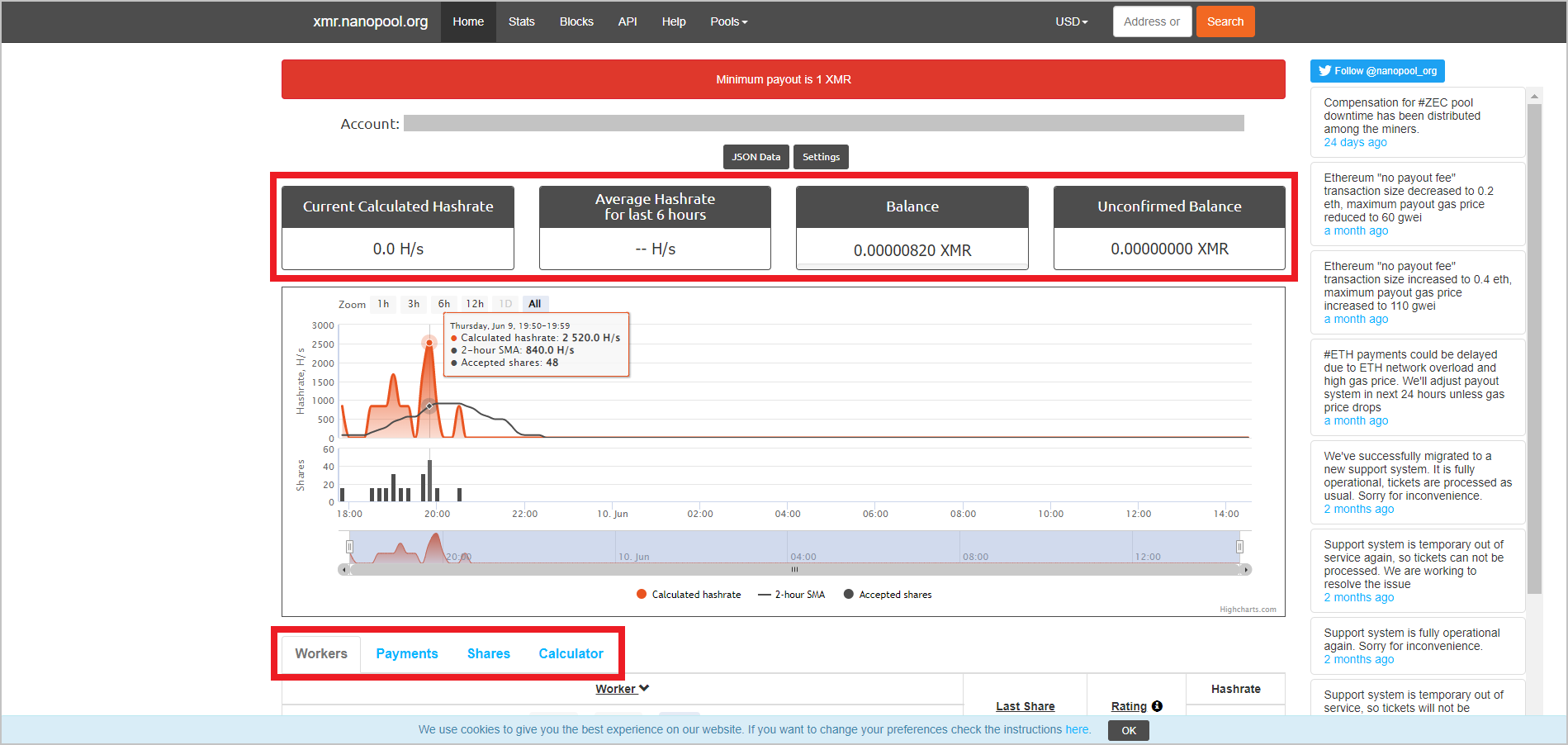Image resolution: width=1568 pixels, height=745 pixels.
Task: Switch to the Calculator tab
Action: (571, 653)
